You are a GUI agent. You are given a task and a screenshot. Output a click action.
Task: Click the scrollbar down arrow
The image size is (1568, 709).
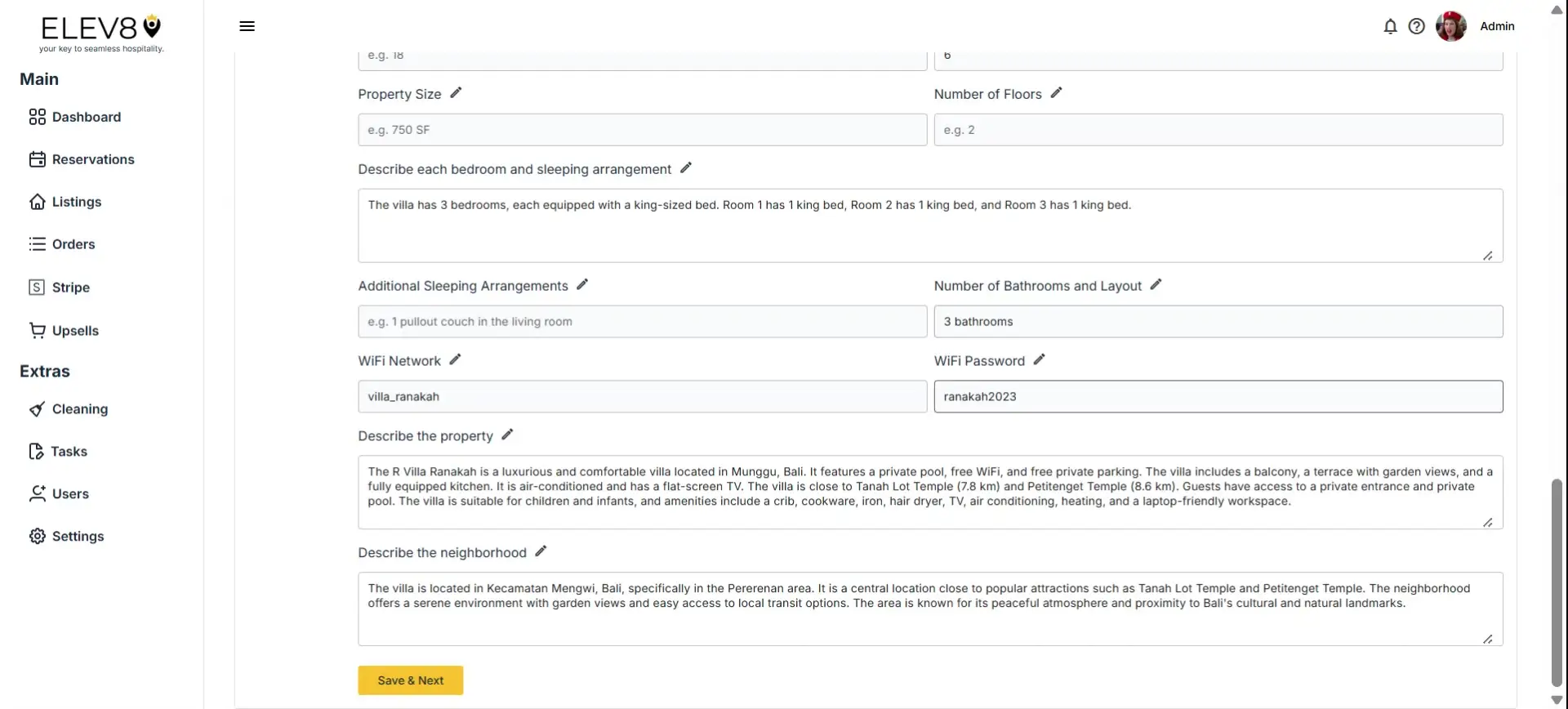click(x=1557, y=700)
